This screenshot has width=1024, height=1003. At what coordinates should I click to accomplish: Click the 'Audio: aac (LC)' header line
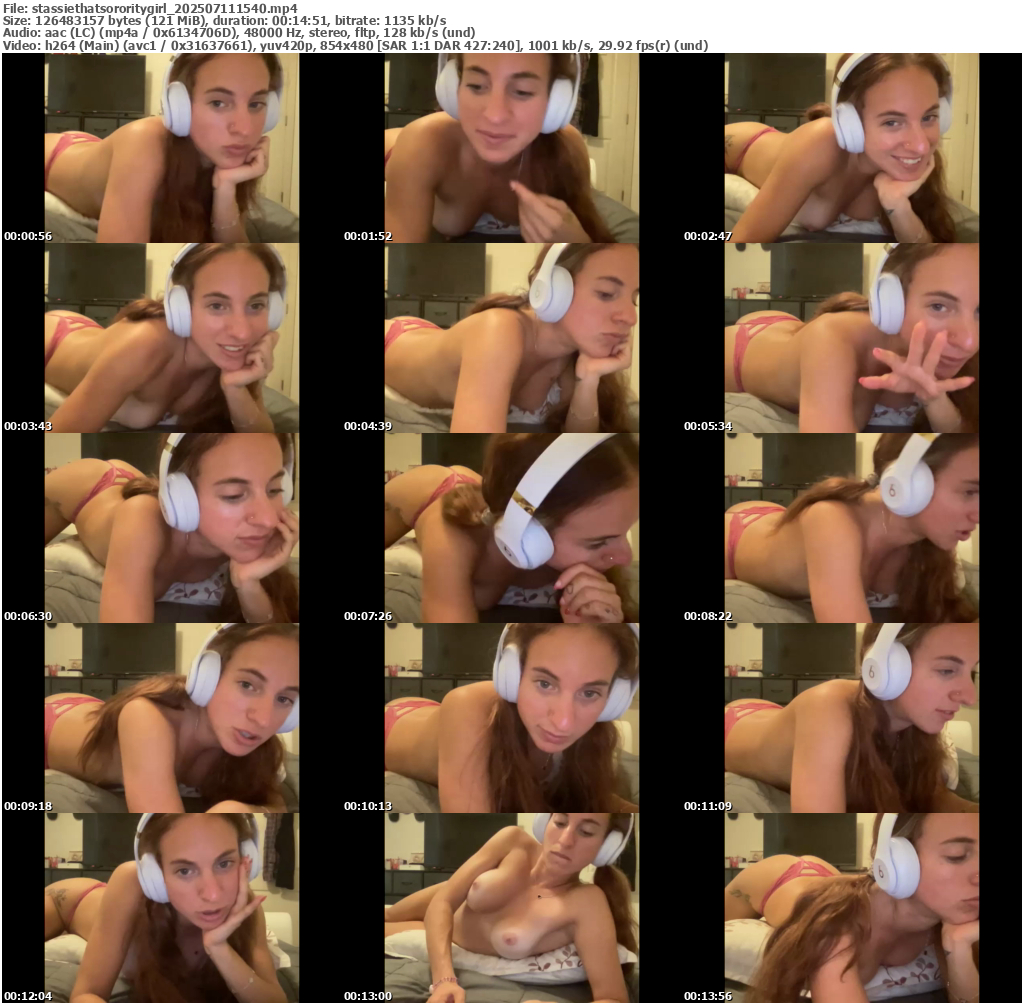click(239, 33)
